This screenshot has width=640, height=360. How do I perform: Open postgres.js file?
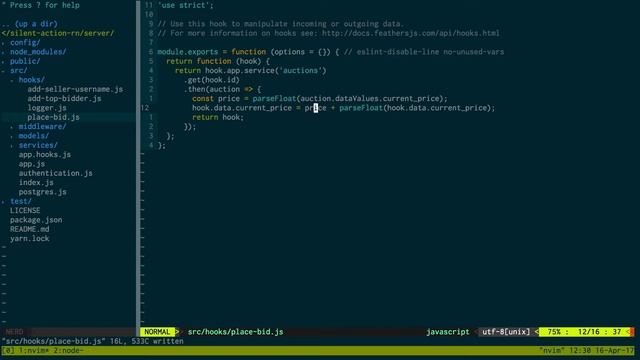click(42, 192)
